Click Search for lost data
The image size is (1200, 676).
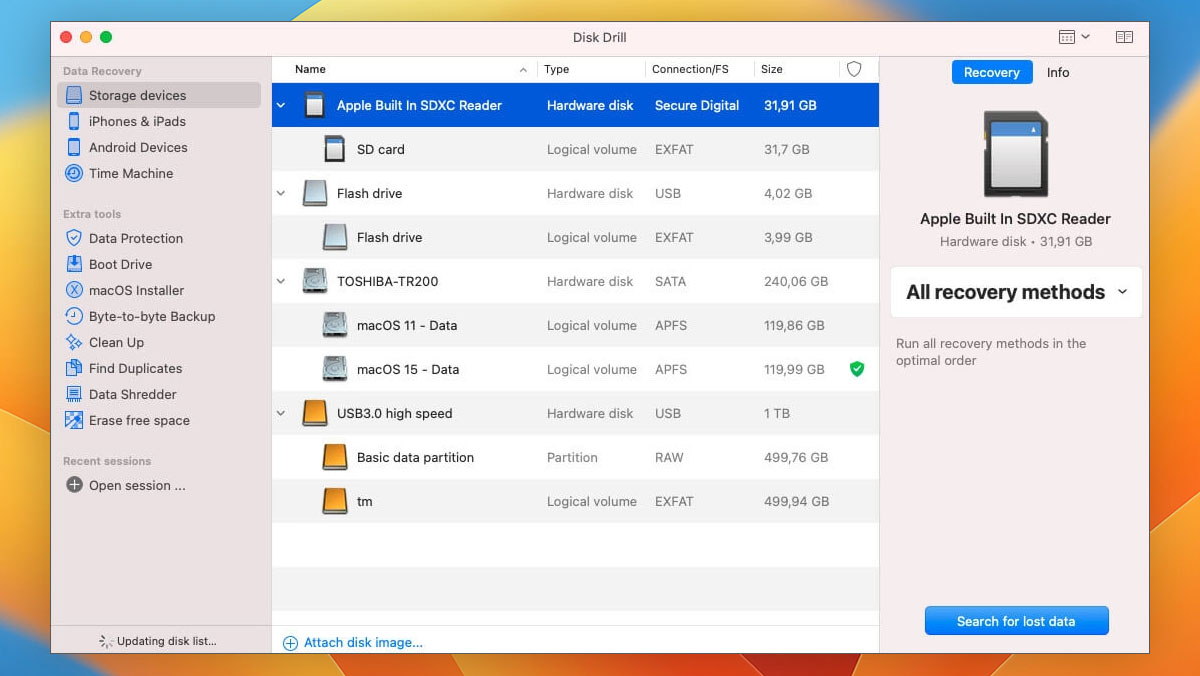1016,621
